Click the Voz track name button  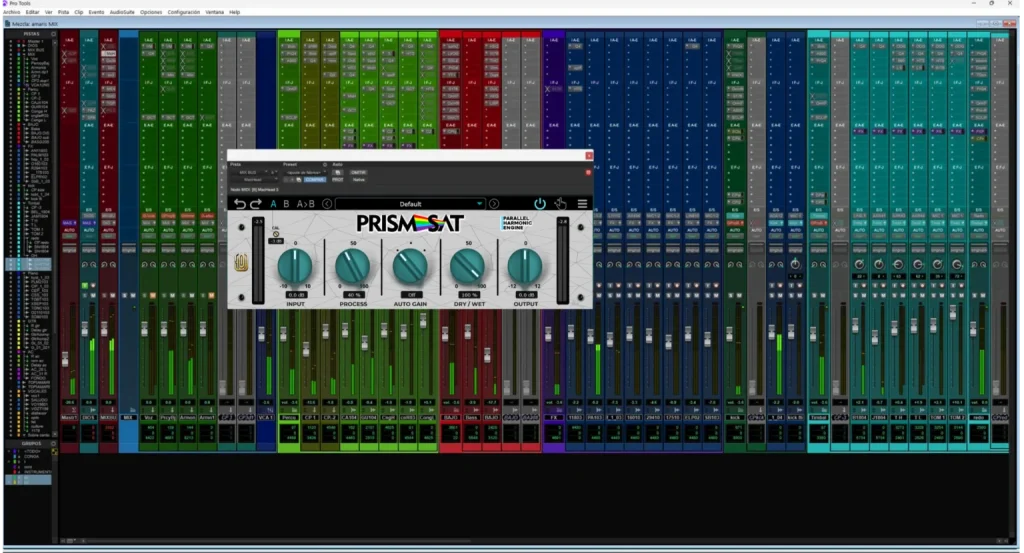149,417
